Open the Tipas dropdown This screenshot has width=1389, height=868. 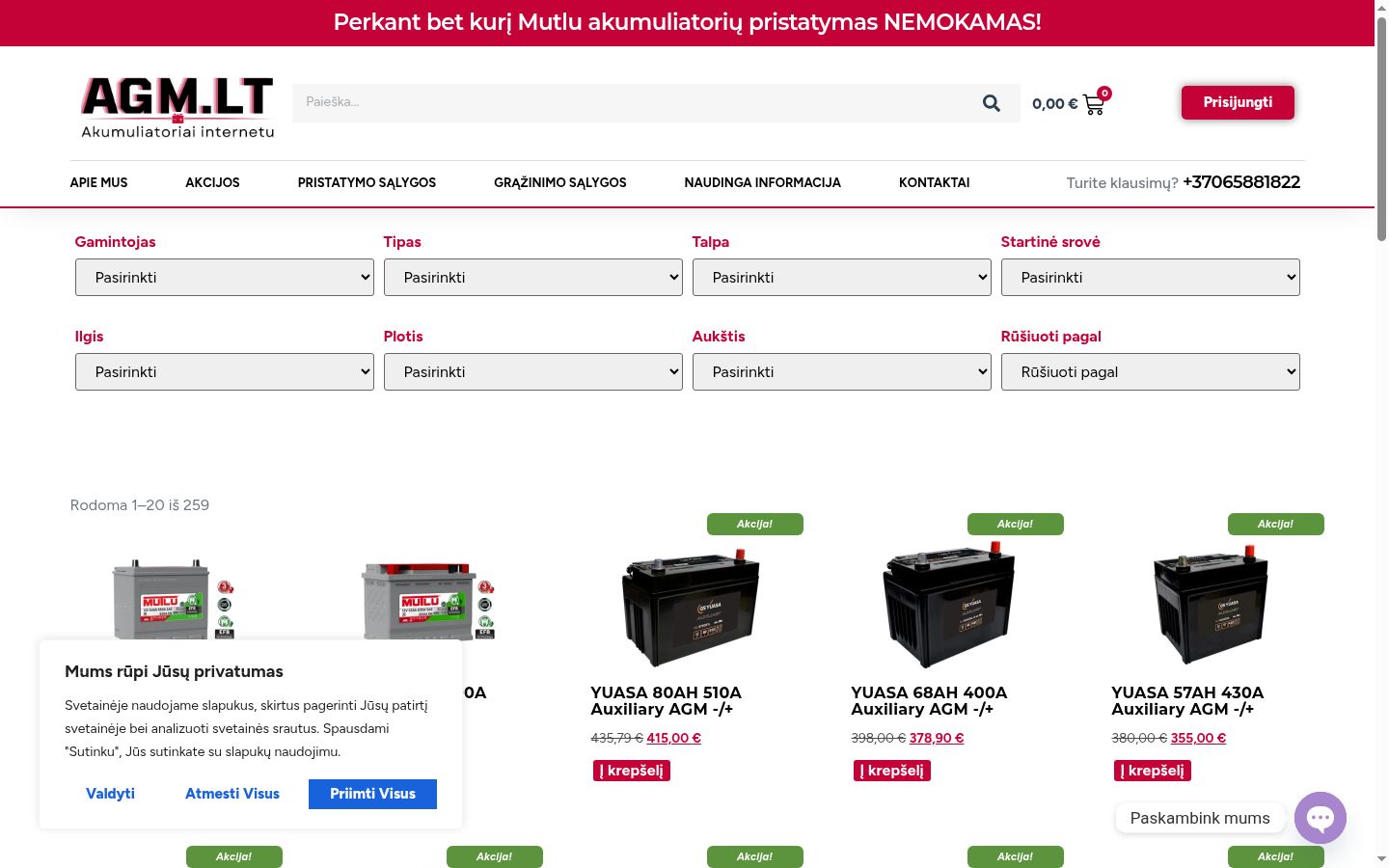click(533, 278)
